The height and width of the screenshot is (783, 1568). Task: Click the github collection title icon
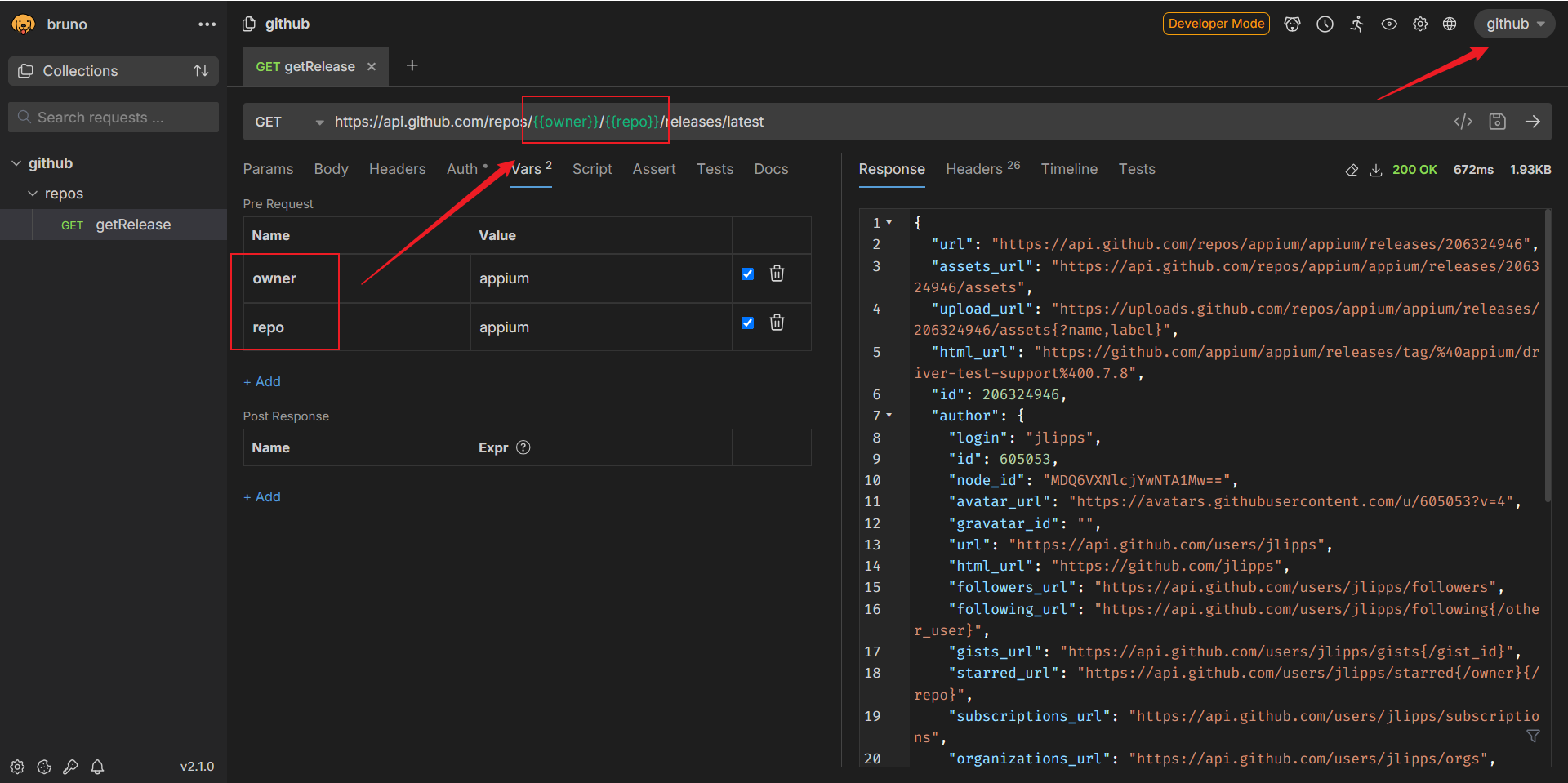(249, 24)
